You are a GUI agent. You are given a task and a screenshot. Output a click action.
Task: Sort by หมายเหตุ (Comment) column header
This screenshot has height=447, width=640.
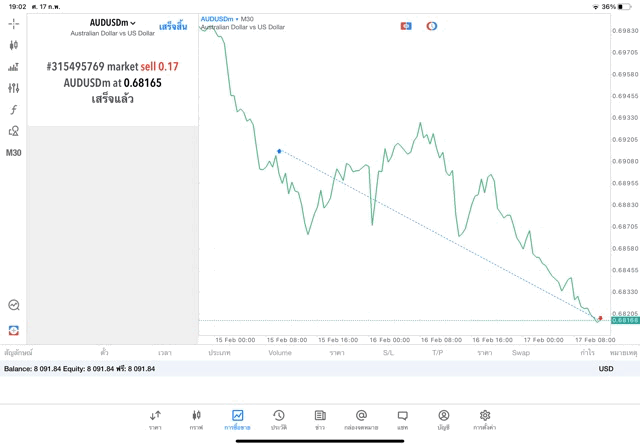[x=623, y=353]
